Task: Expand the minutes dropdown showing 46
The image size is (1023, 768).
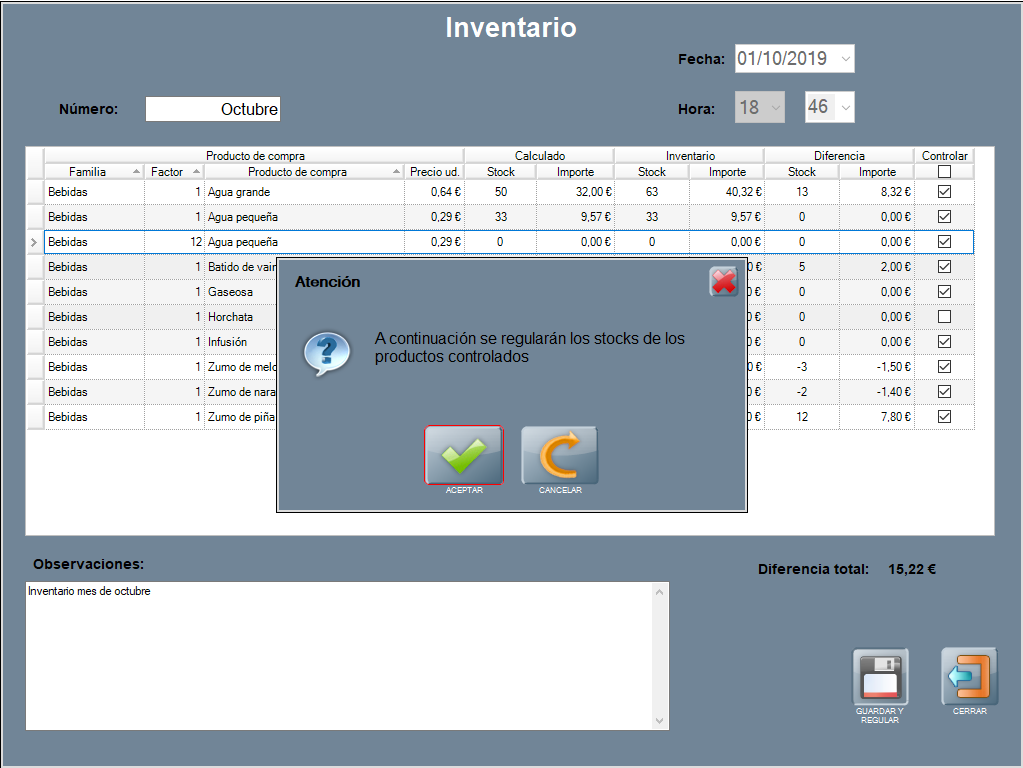Action: point(845,107)
